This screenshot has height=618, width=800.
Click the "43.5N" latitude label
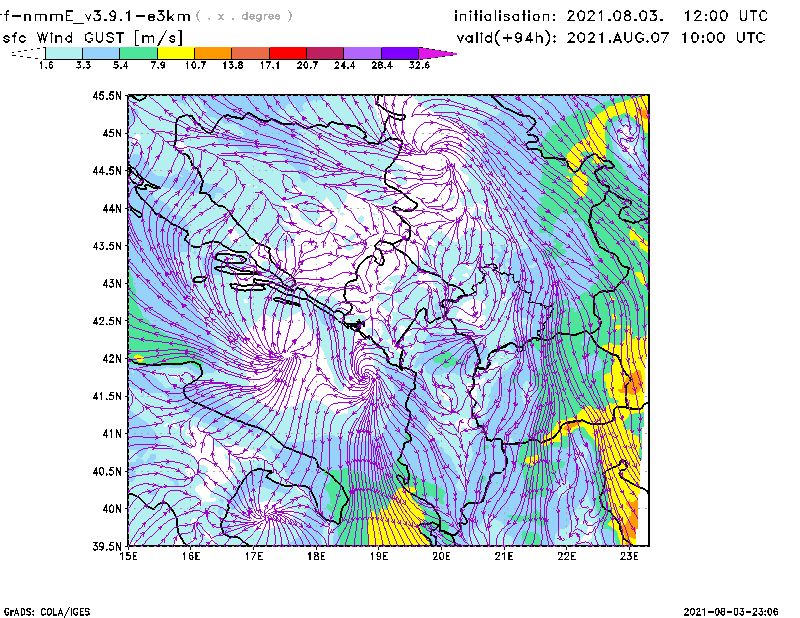click(107, 246)
